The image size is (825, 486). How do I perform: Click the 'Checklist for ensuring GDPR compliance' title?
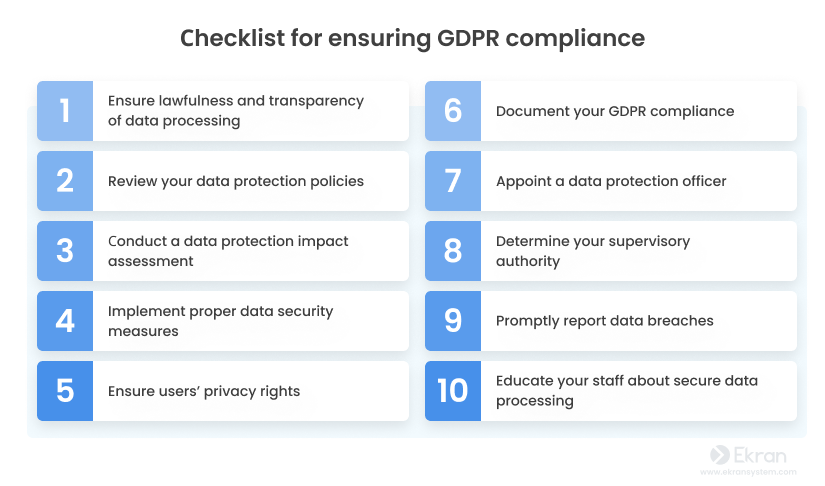coord(412,38)
